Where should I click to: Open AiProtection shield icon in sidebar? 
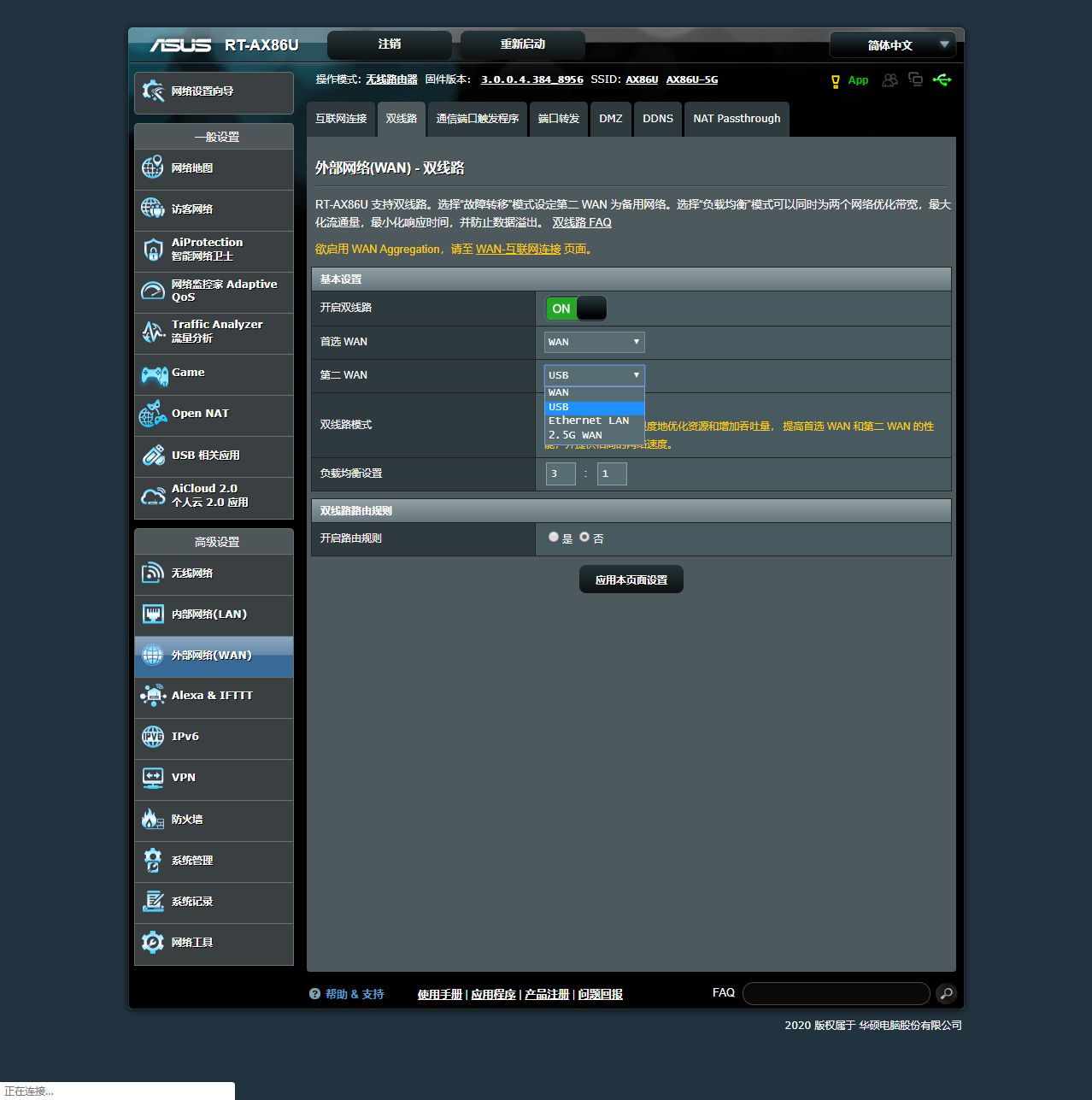pos(153,250)
